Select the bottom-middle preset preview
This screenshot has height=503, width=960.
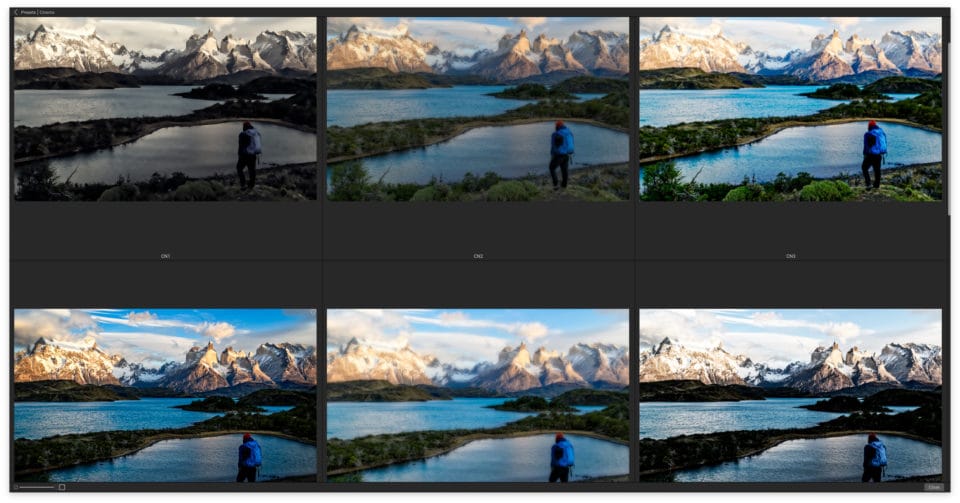(x=478, y=395)
